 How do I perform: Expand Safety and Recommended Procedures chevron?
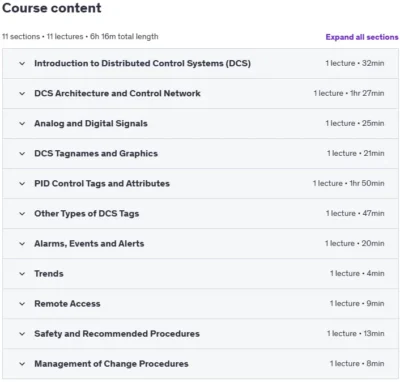pos(22,334)
